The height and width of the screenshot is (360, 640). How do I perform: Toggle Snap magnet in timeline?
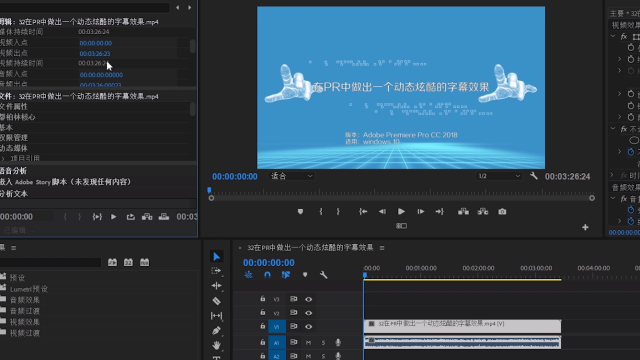[267, 275]
